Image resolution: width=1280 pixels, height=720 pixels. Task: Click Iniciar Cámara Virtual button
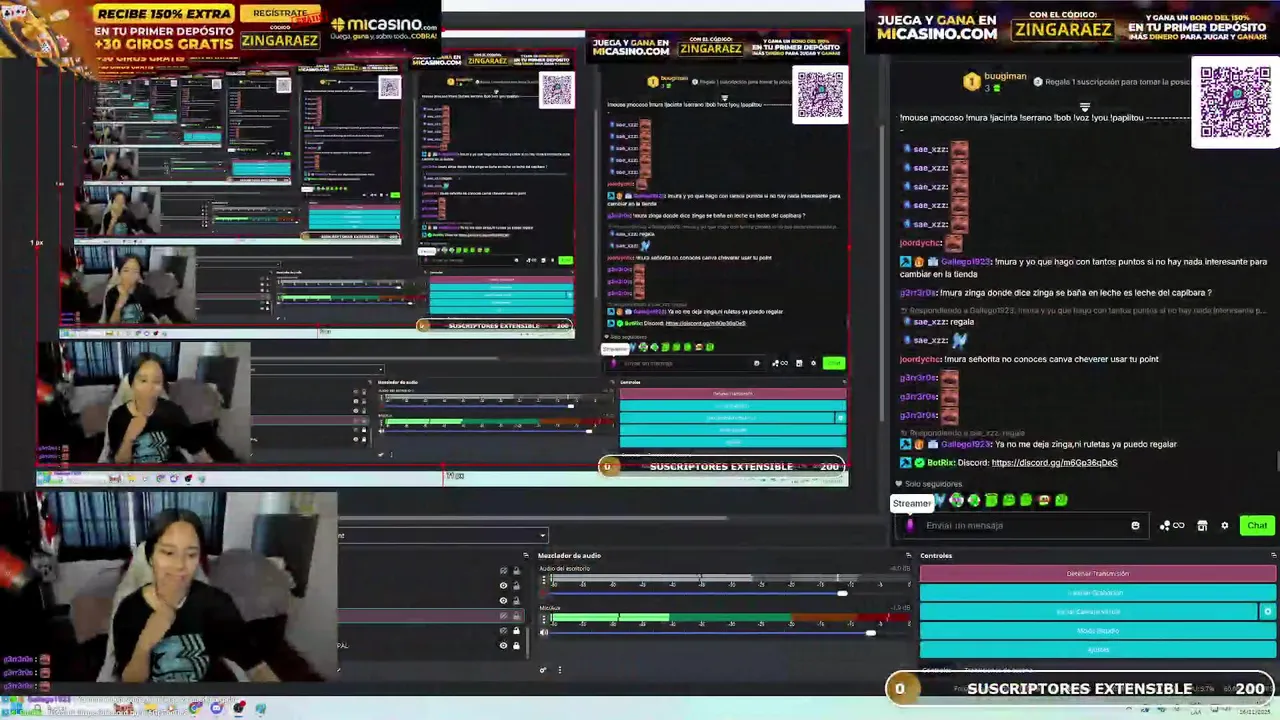(1089, 611)
